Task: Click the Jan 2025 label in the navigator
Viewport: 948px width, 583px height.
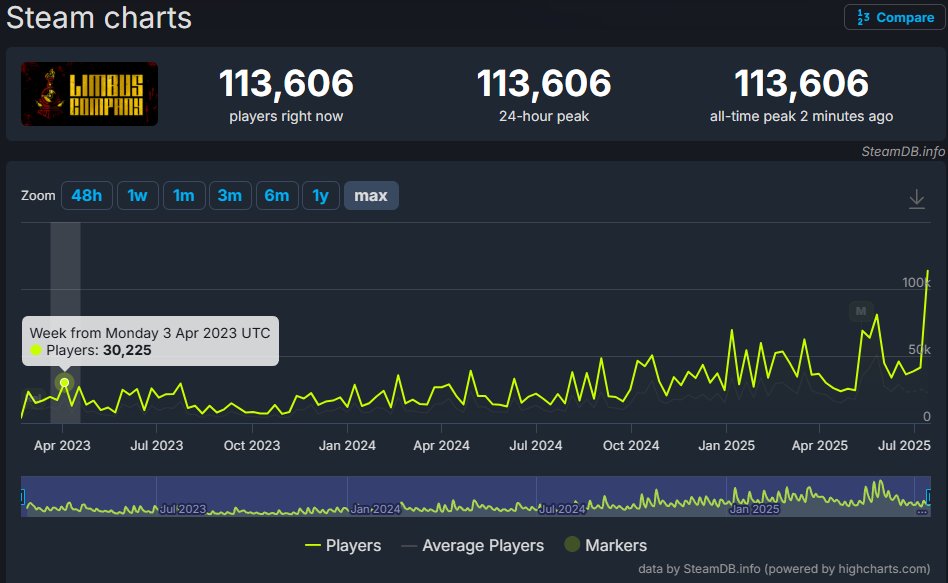Action: (755, 509)
